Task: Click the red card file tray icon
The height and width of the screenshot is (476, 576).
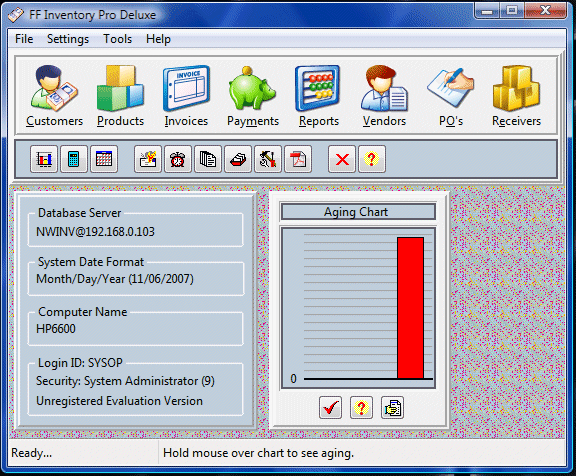Action: [x=238, y=159]
